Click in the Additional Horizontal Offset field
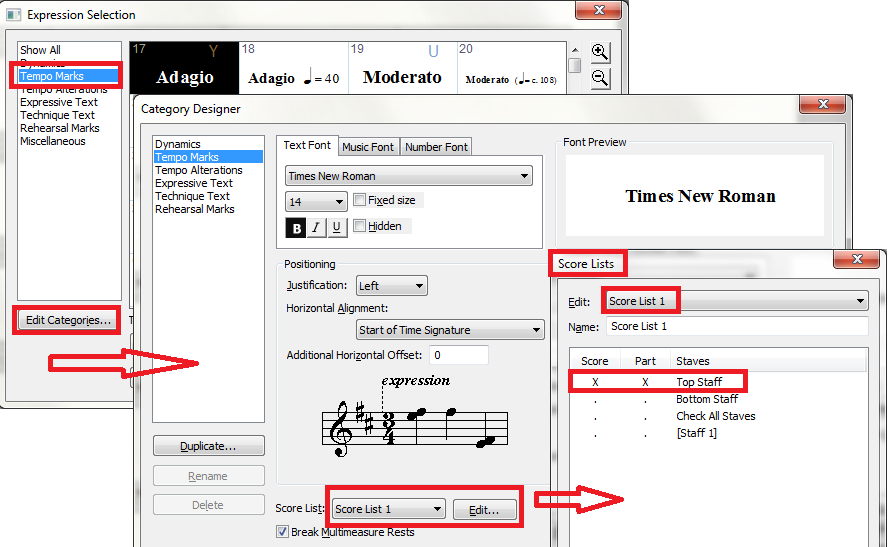Viewport: 891px width, 547px height. tap(458, 355)
